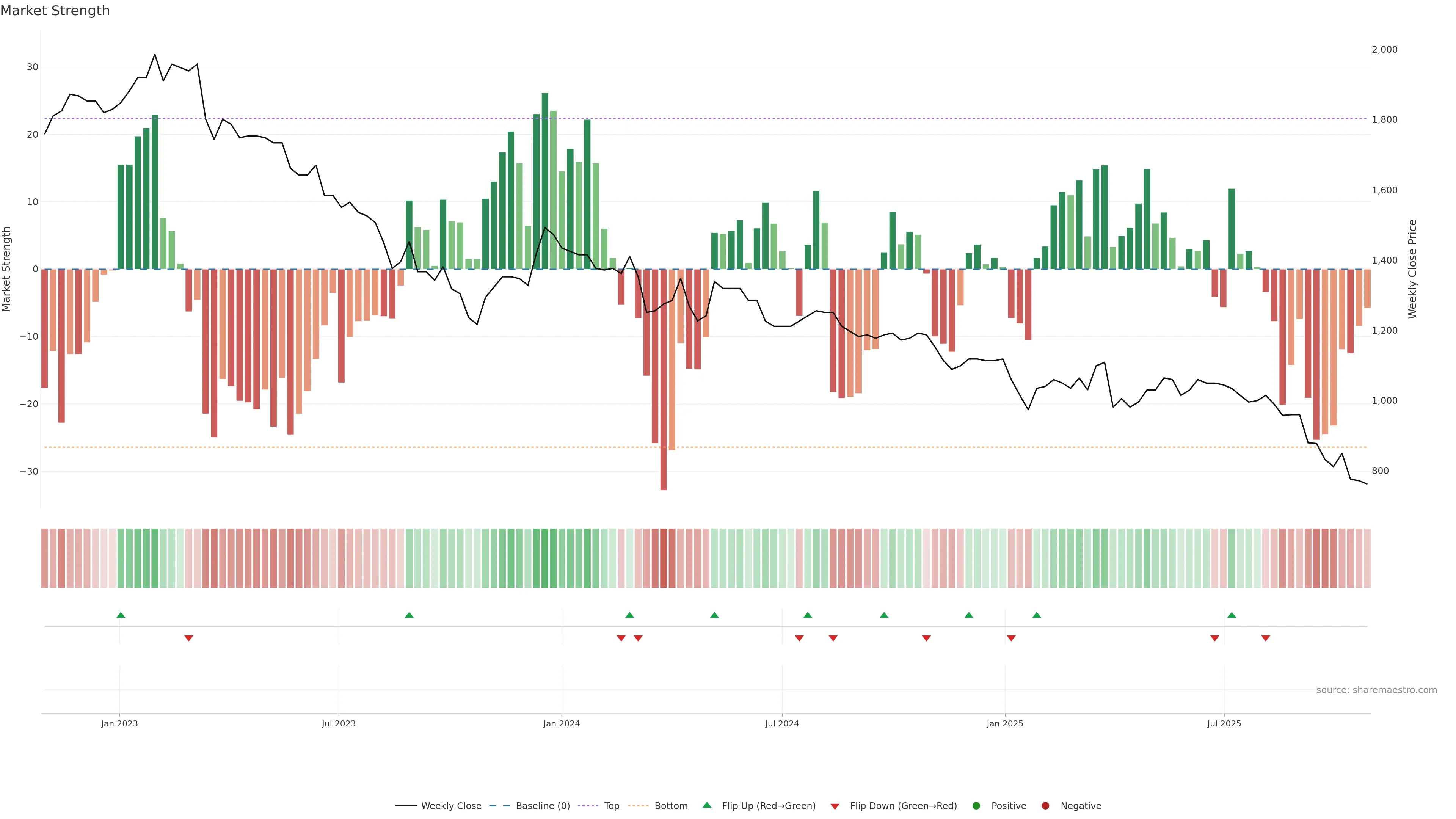Click the Market Strength chart title

point(55,11)
